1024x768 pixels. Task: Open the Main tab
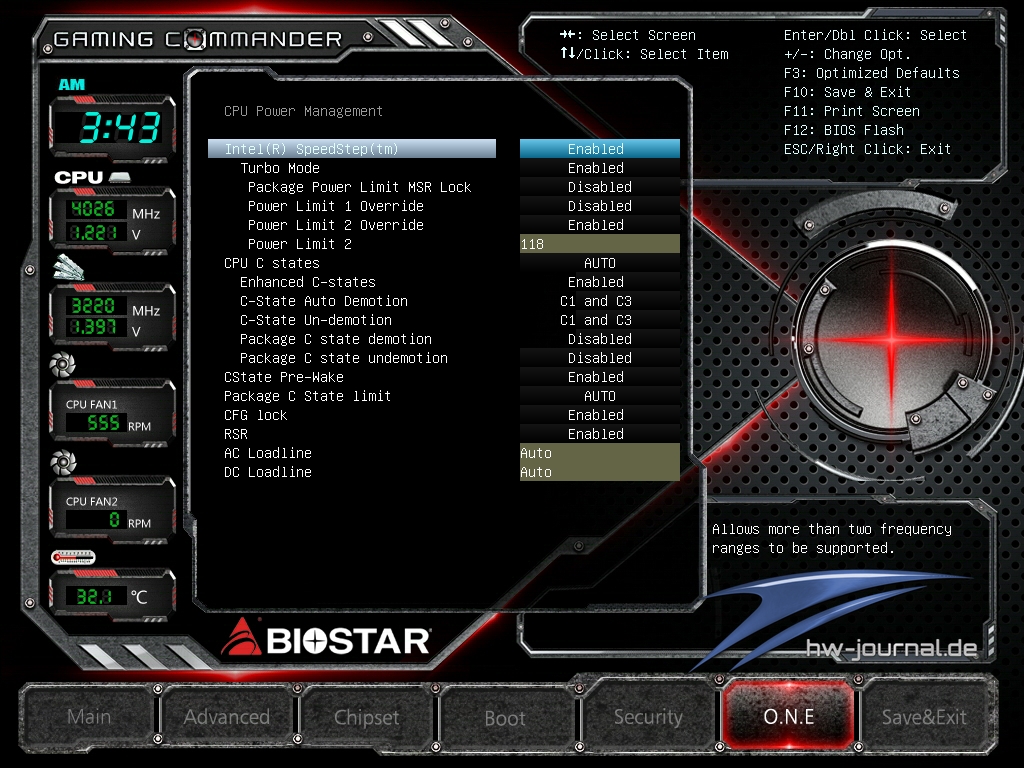click(x=89, y=716)
